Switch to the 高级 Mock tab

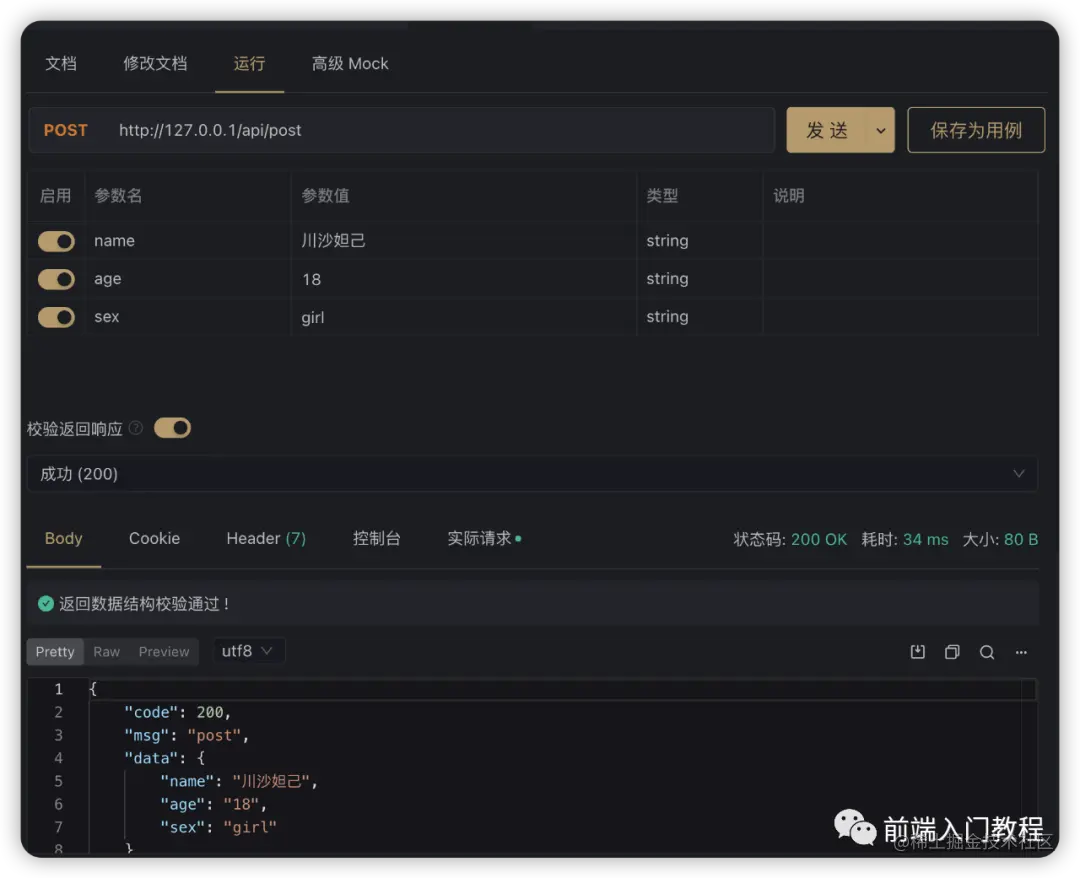coord(350,63)
